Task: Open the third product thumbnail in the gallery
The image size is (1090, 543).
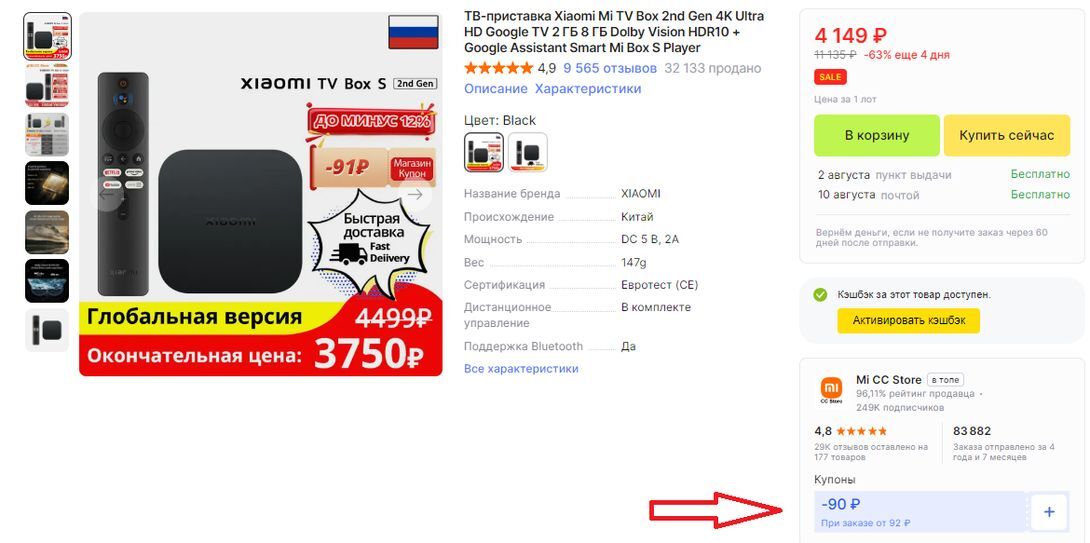Action: pyautogui.click(x=47, y=134)
